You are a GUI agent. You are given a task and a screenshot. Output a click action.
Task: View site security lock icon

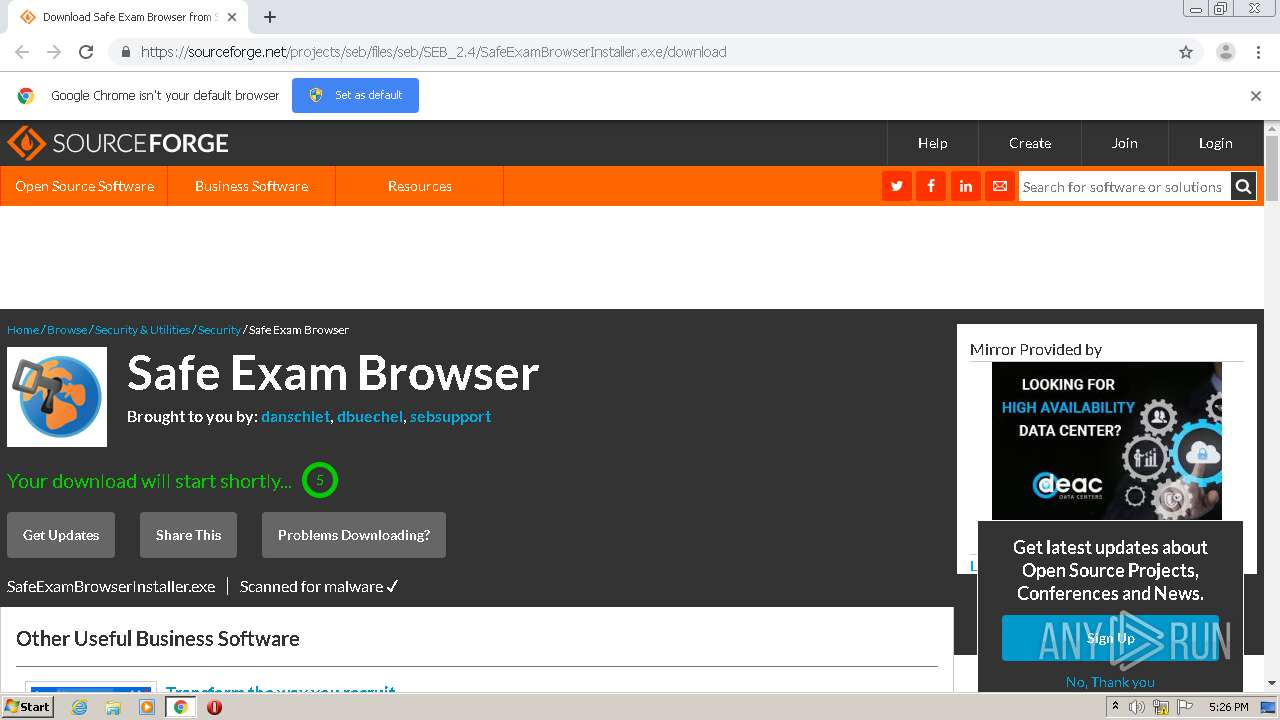tap(125, 52)
